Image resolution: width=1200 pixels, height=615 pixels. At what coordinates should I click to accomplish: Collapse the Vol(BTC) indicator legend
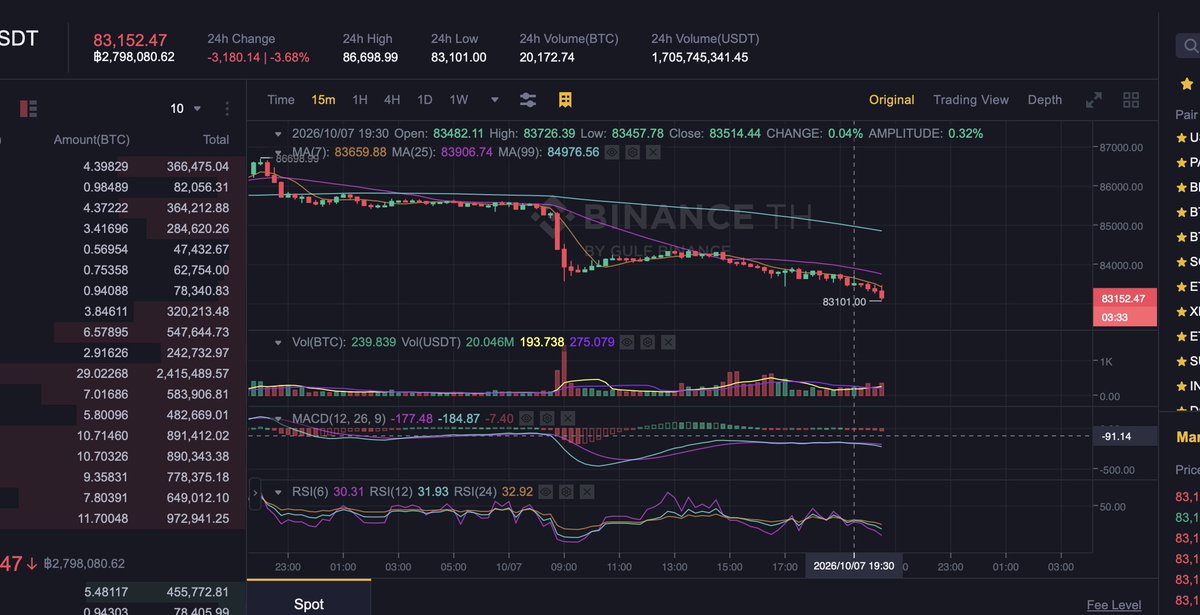click(278, 342)
